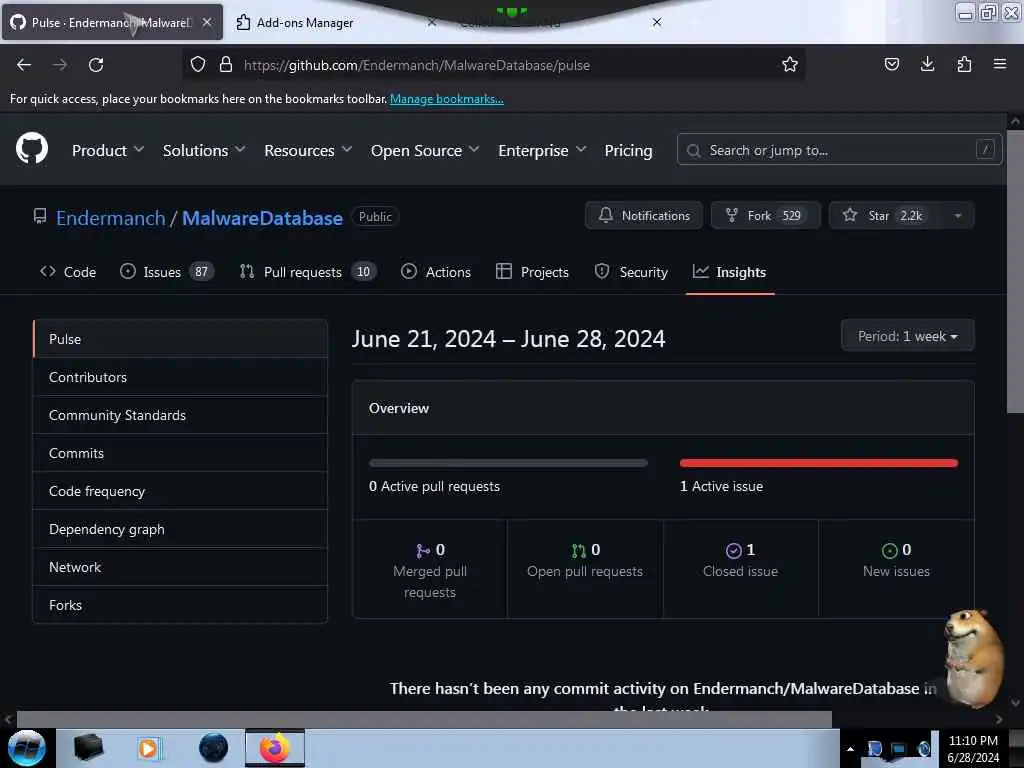Click the GitHub Octocat logo
1024x768 pixels.
(x=31, y=149)
